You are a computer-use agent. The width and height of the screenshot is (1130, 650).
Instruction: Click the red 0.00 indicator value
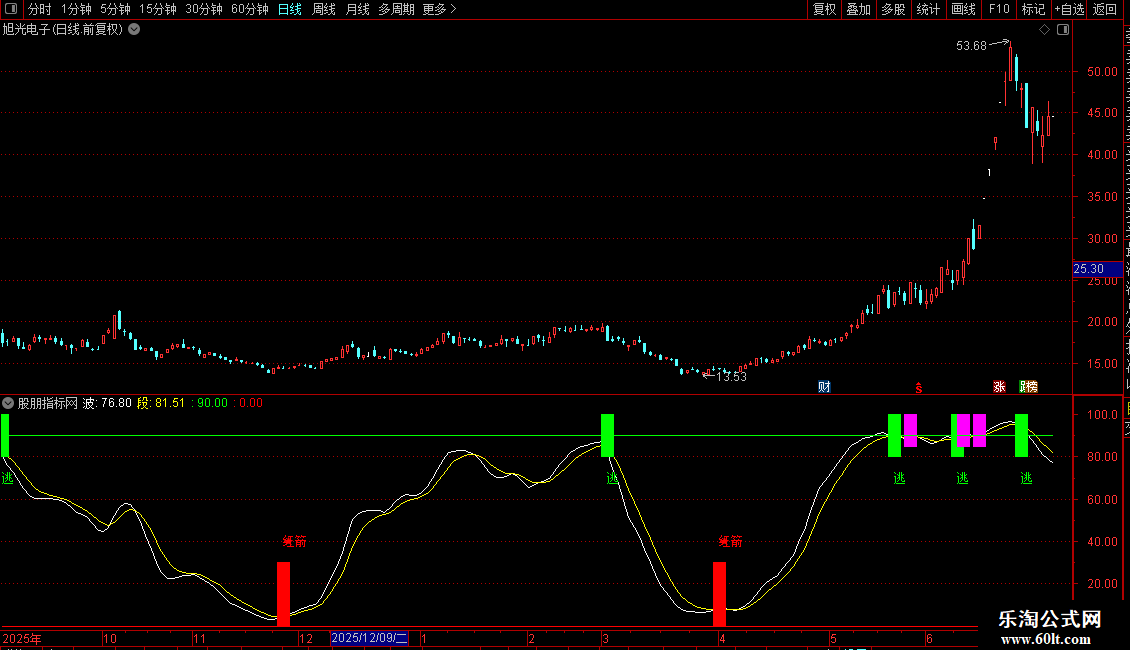point(250,403)
